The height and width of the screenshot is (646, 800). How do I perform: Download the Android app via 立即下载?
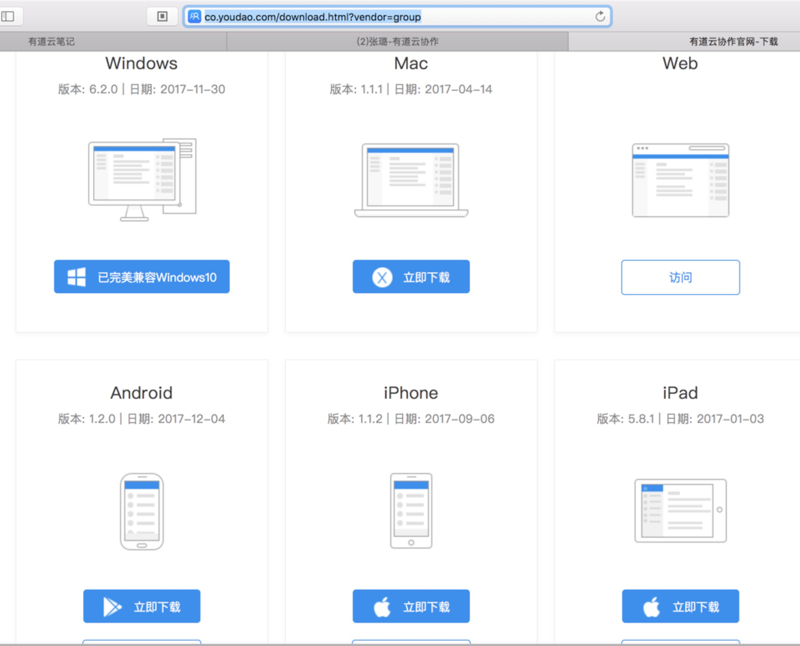[142, 606]
